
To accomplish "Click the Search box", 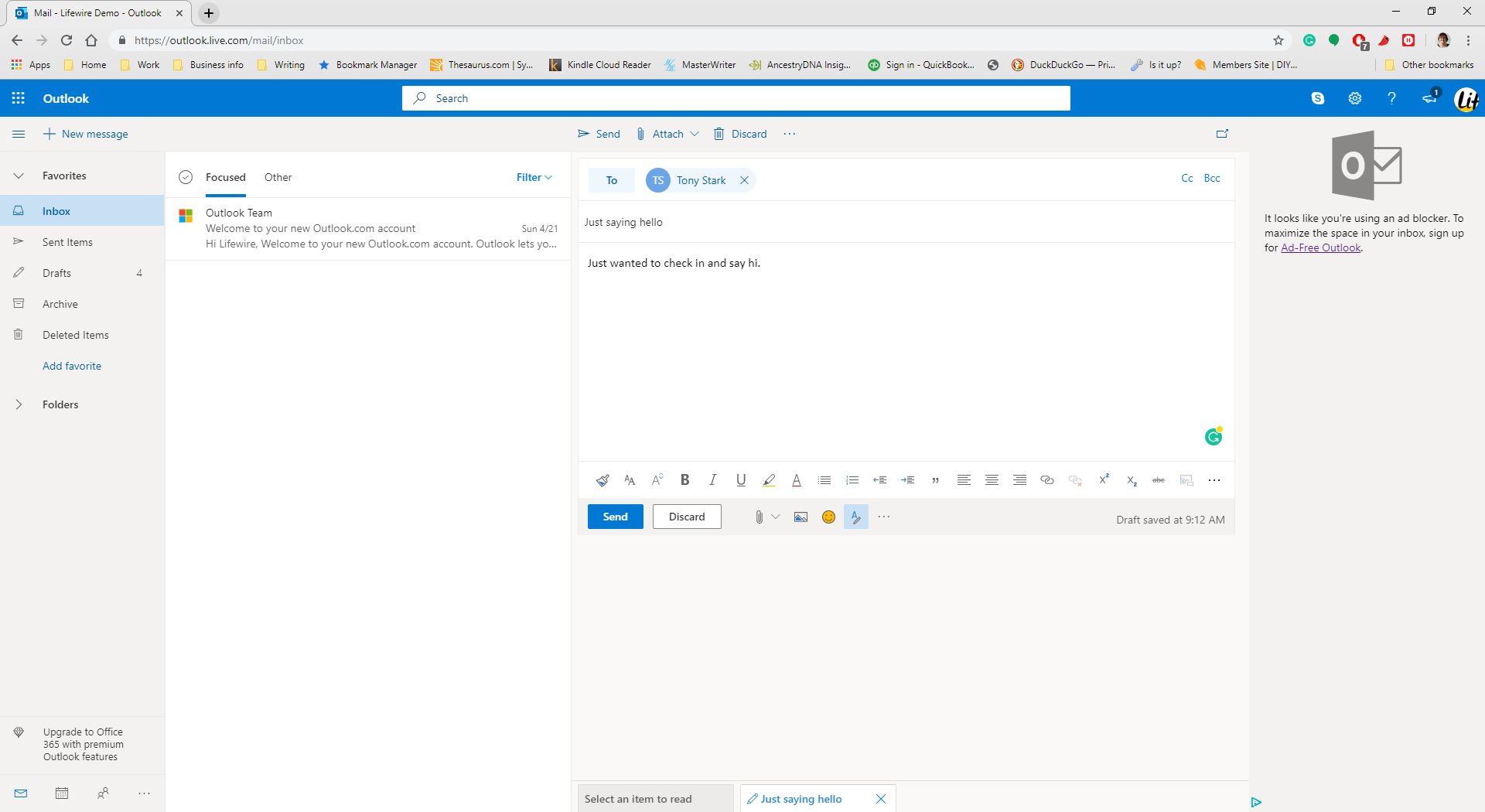I will 736,98.
